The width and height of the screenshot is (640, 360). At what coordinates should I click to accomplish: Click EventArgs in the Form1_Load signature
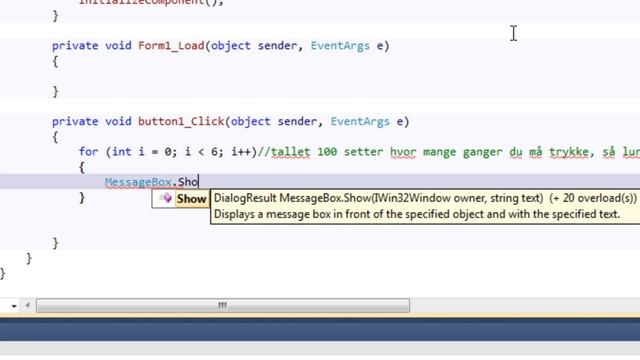click(x=340, y=46)
